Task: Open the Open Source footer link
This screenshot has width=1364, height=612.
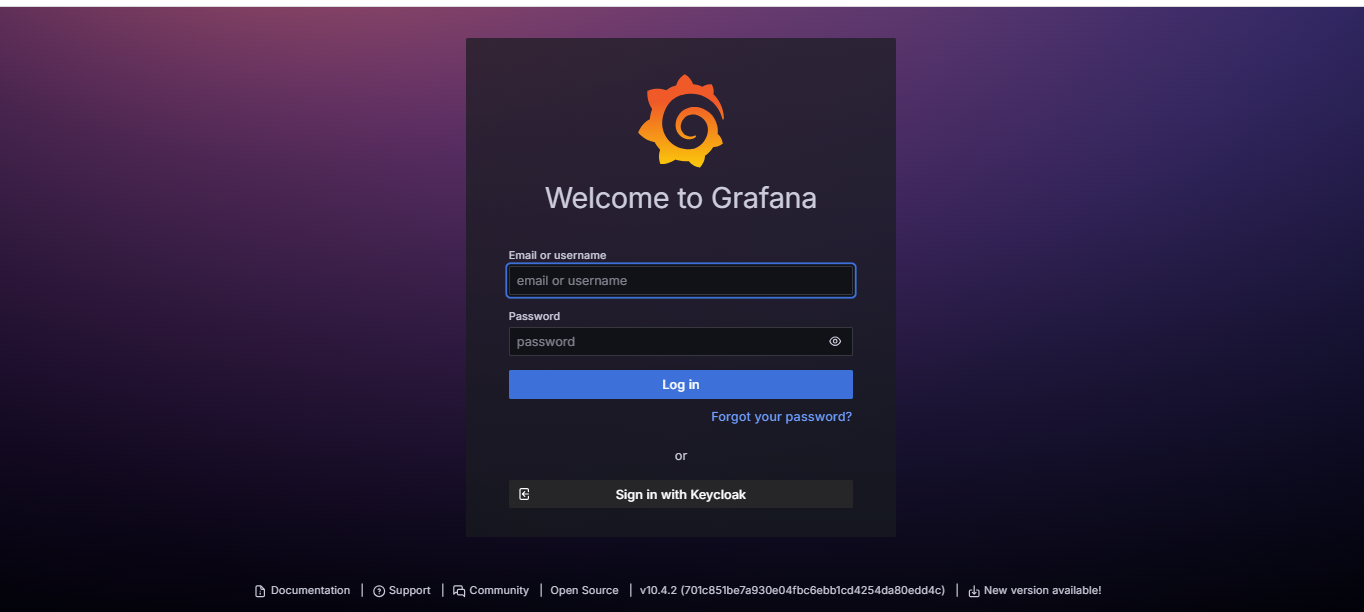Action: pyautogui.click(x=584, y=590)
